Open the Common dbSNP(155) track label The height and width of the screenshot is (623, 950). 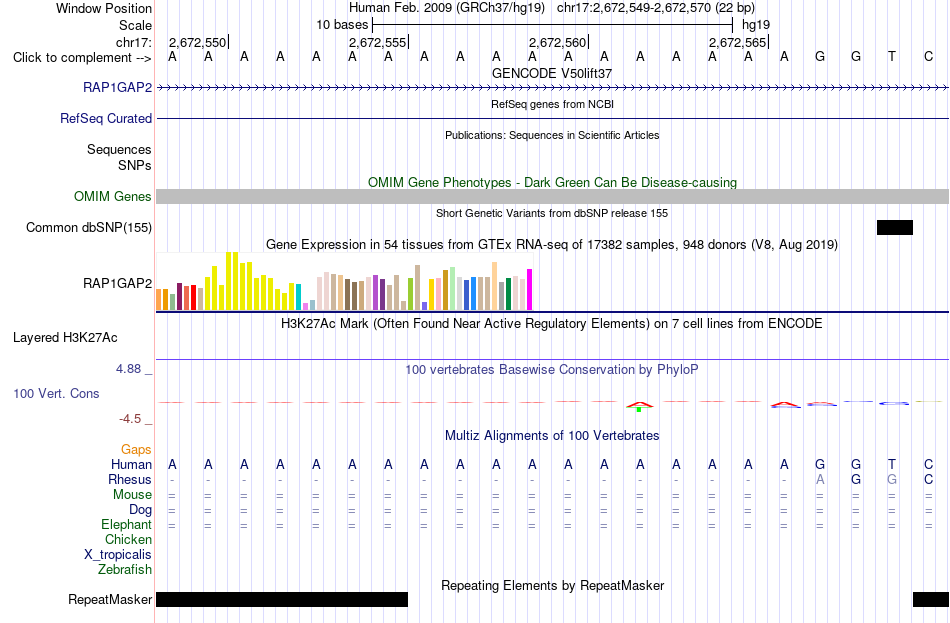click(89, 227)
